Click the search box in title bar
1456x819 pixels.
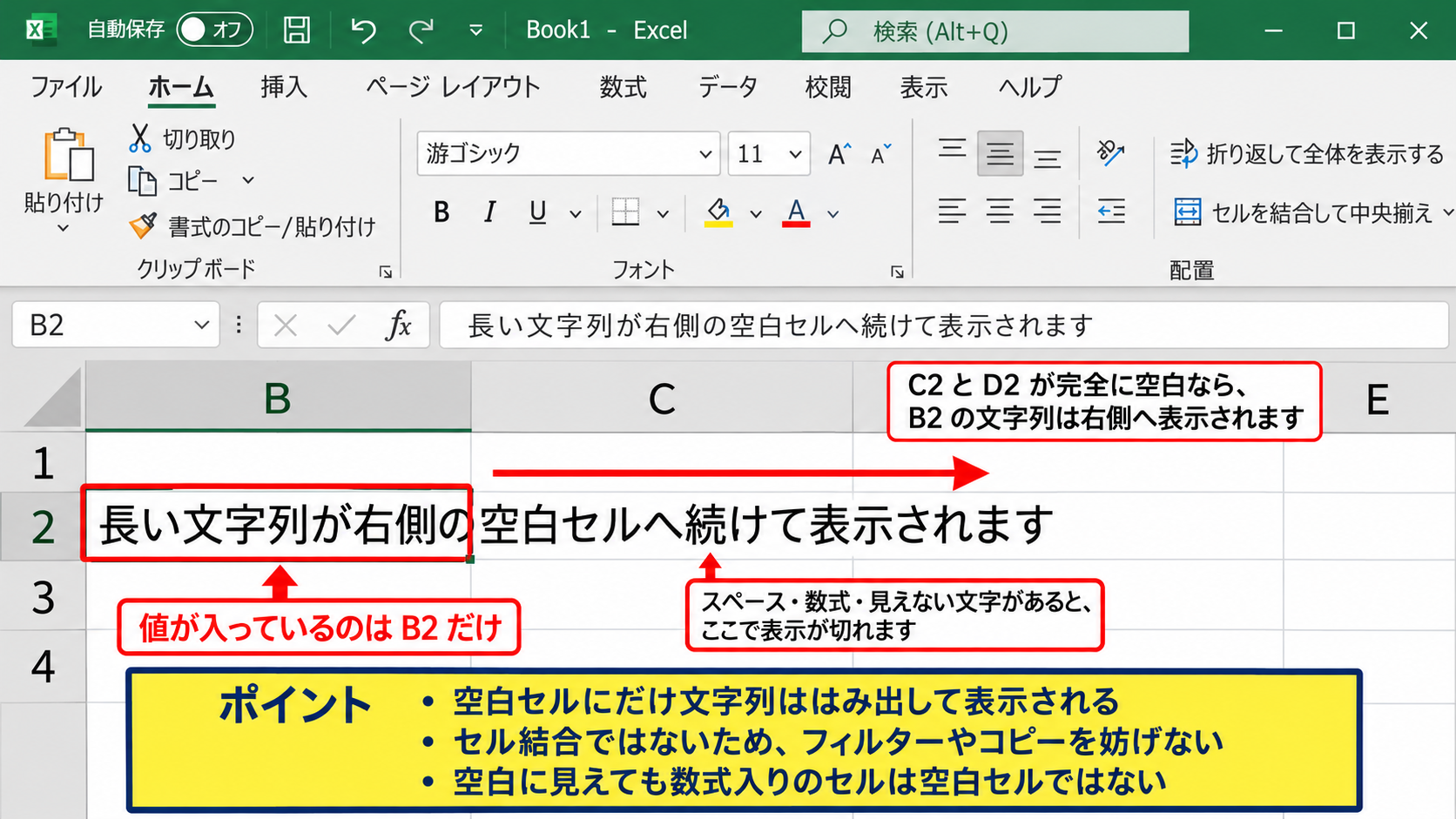pos(995,31)
